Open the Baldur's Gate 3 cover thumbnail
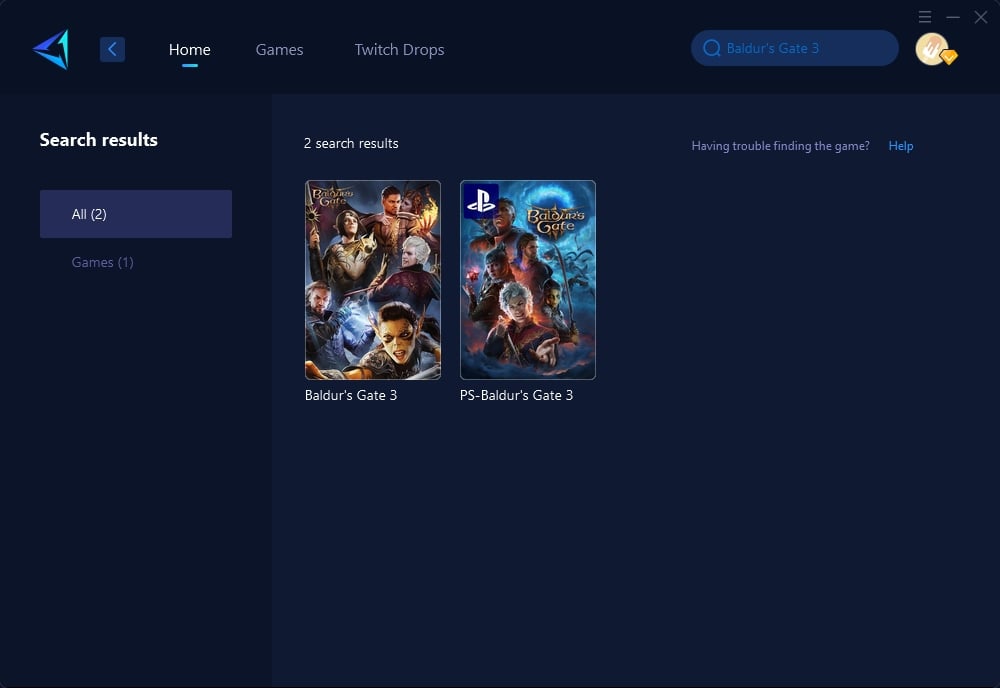 372,279
